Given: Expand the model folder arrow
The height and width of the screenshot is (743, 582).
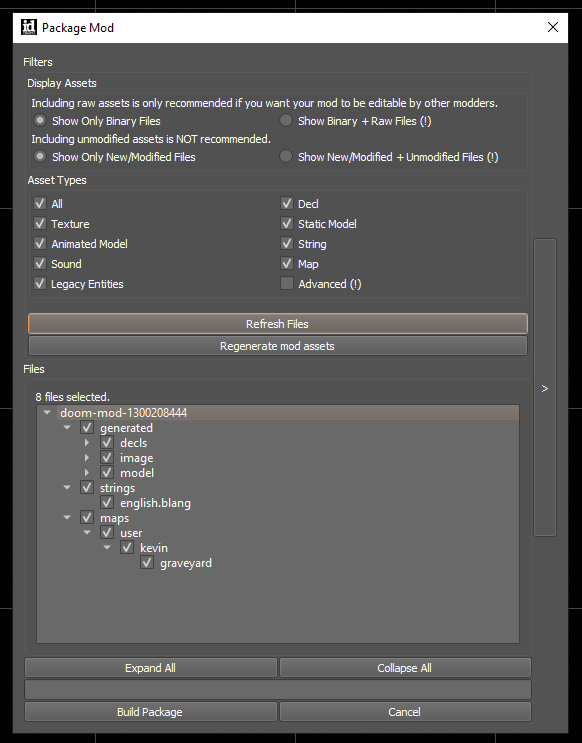Looking at the screenshot, I should tap(87, 472).
